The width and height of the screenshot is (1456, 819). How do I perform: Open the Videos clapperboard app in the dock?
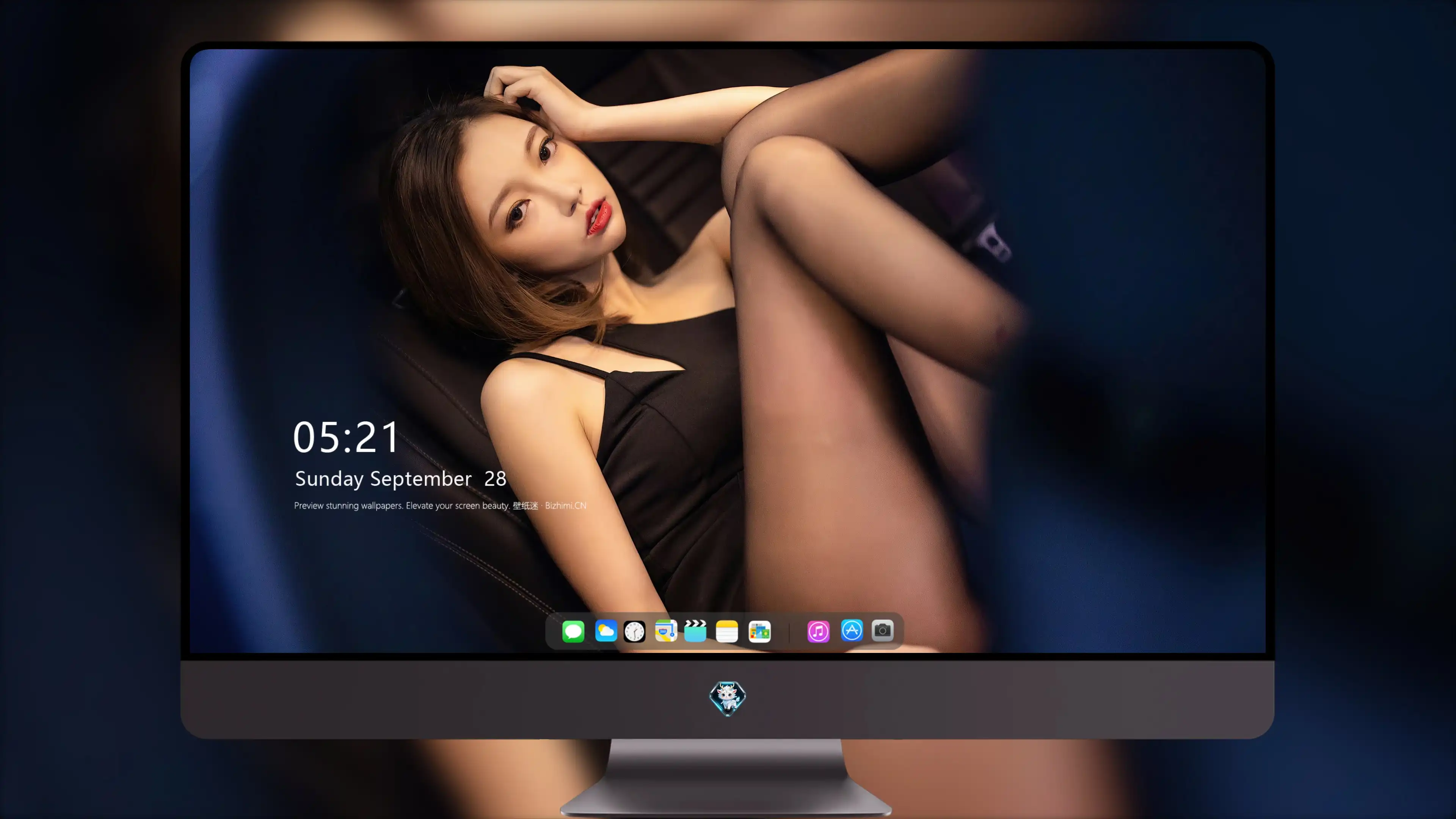pos(695,631)
